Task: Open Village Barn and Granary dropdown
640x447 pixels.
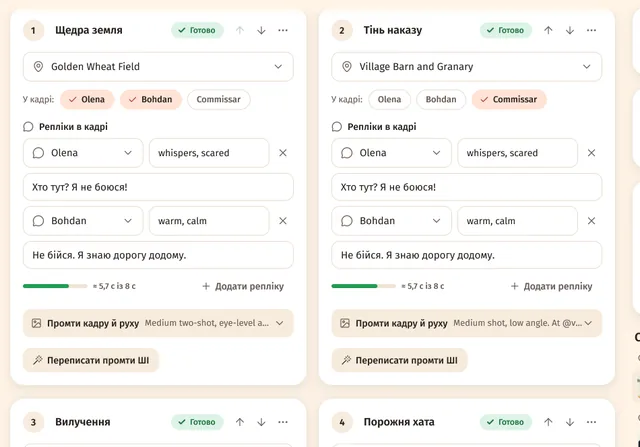Action: (467, 67)
